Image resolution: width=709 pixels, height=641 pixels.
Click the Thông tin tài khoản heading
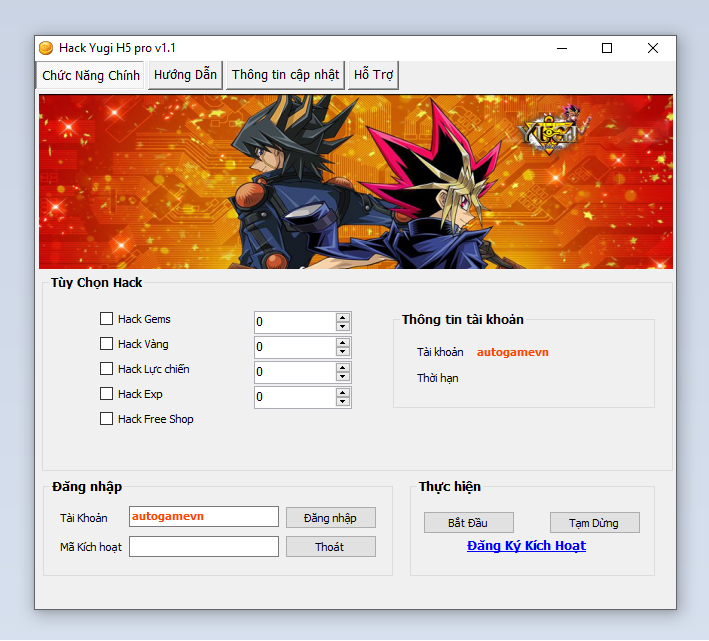pos(463,320)
